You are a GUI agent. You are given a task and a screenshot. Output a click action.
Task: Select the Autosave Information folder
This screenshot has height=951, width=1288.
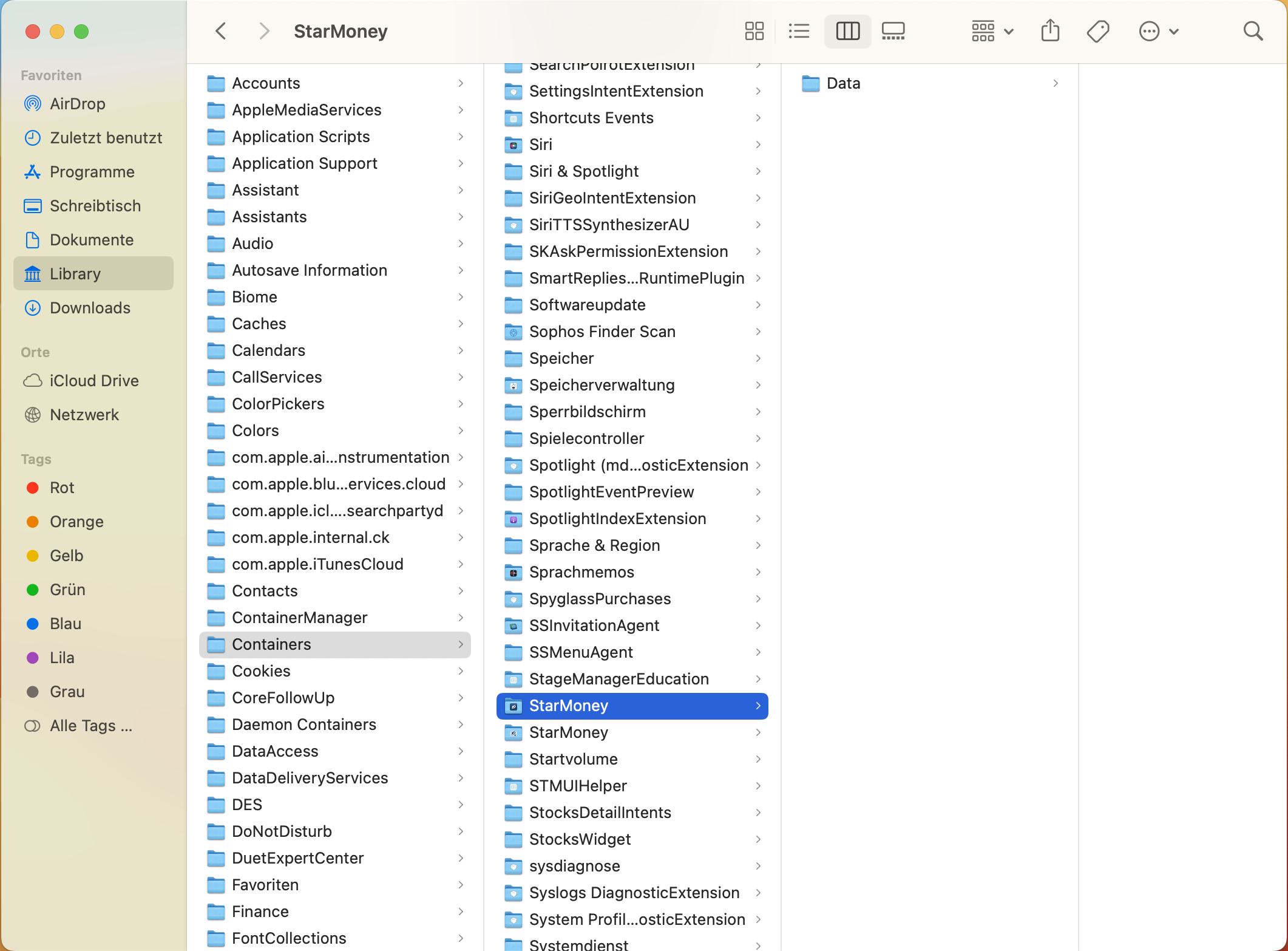335,270
